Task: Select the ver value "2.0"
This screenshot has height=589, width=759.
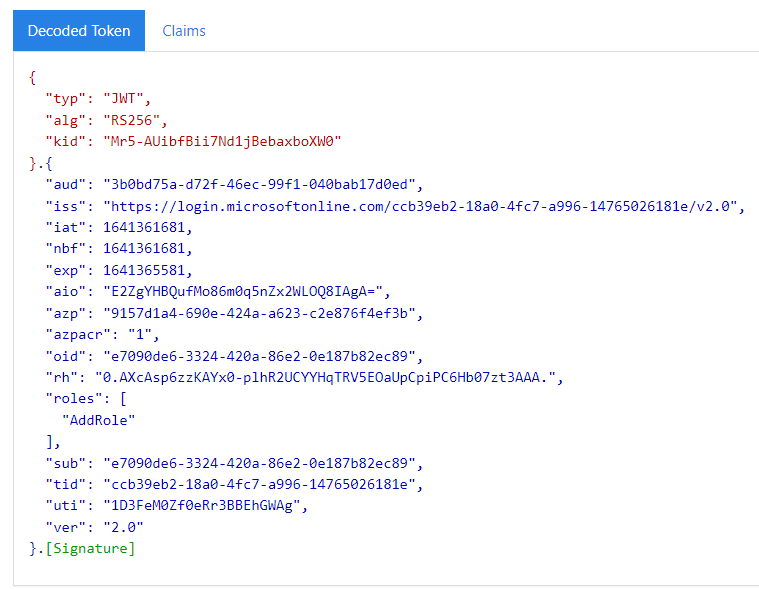Action: click(x=123, y=527)
